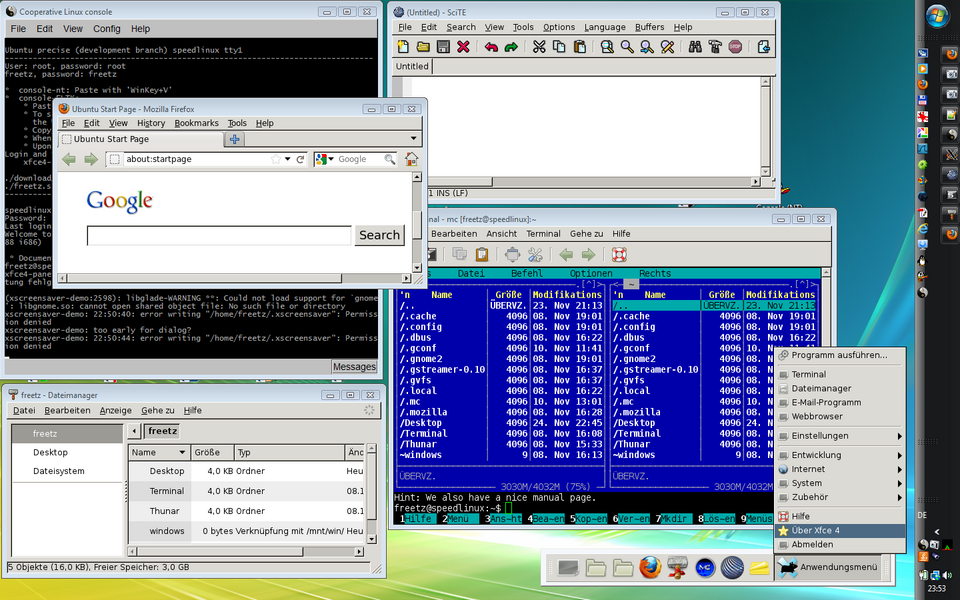Click Abmelden in application menu
960x600 pixels.
[x=840, y=544]
